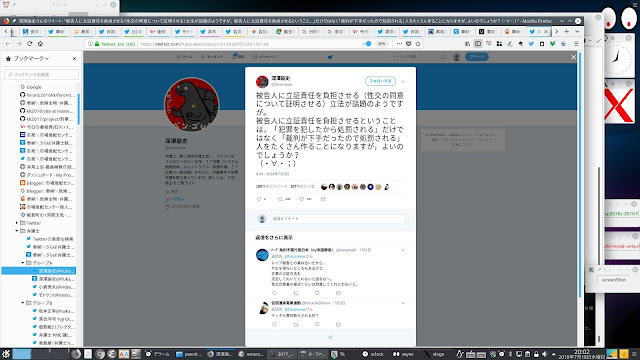
Task: Click the Twitter extension icon in toolbar
Action: pos(531,44)
